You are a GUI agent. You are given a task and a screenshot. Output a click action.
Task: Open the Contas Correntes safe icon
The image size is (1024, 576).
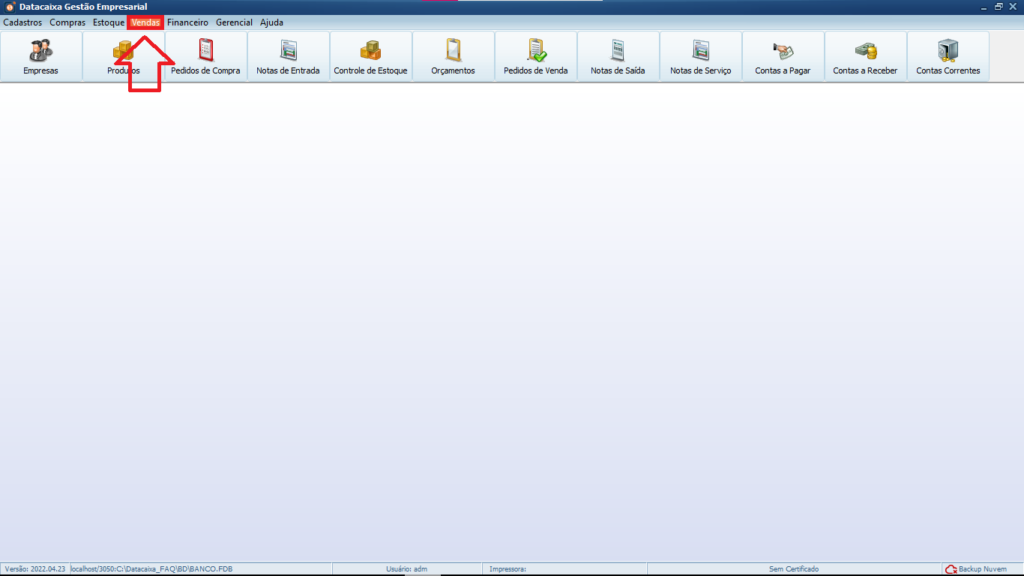click(948, 56)
